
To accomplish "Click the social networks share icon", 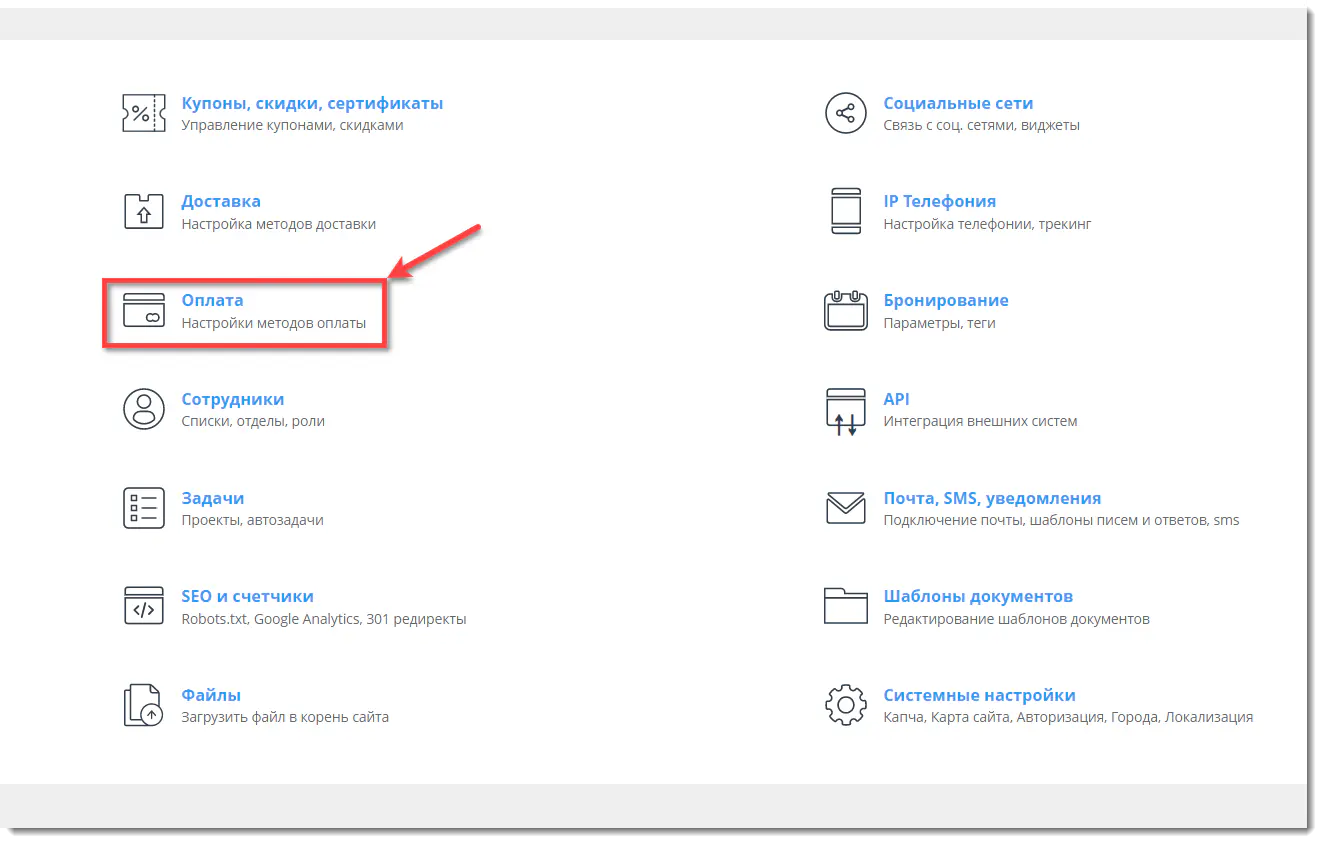I will click(x=845, y=113).
